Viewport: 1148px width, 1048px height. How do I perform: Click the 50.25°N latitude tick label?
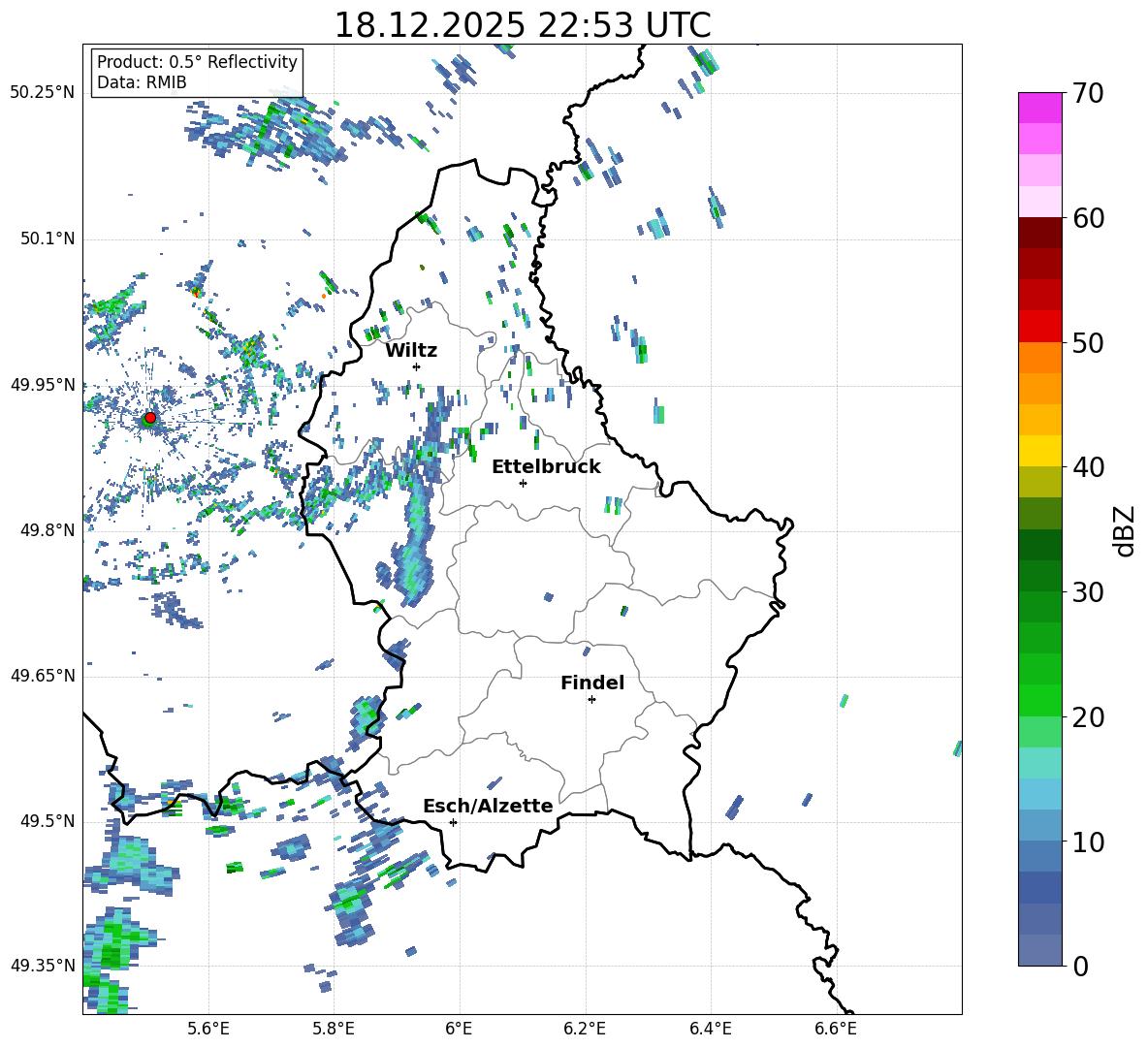(43, 93)
